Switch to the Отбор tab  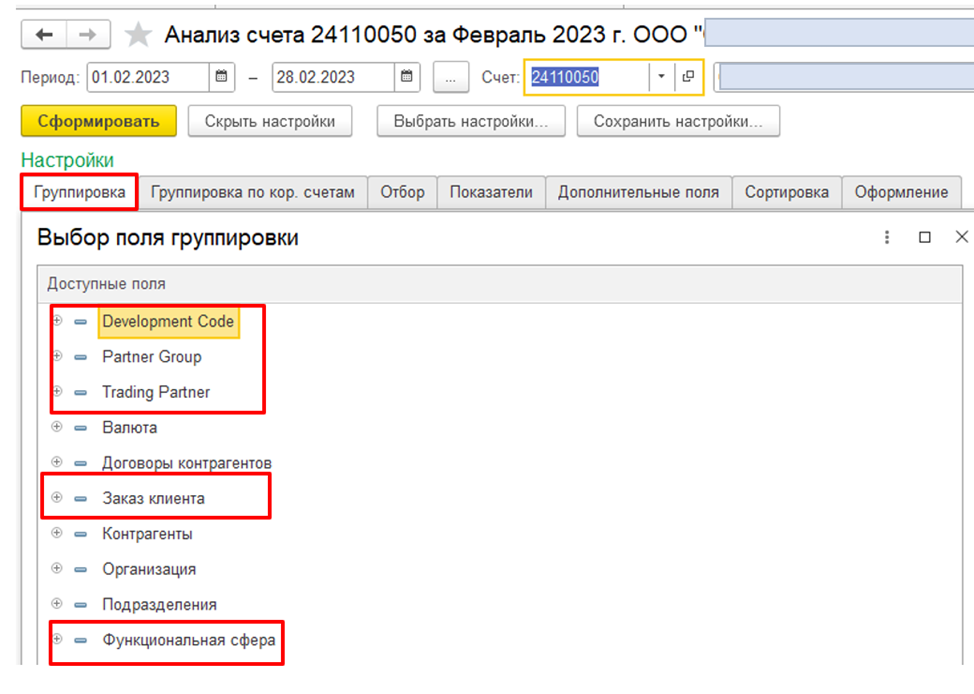click(x=402, y=192)
